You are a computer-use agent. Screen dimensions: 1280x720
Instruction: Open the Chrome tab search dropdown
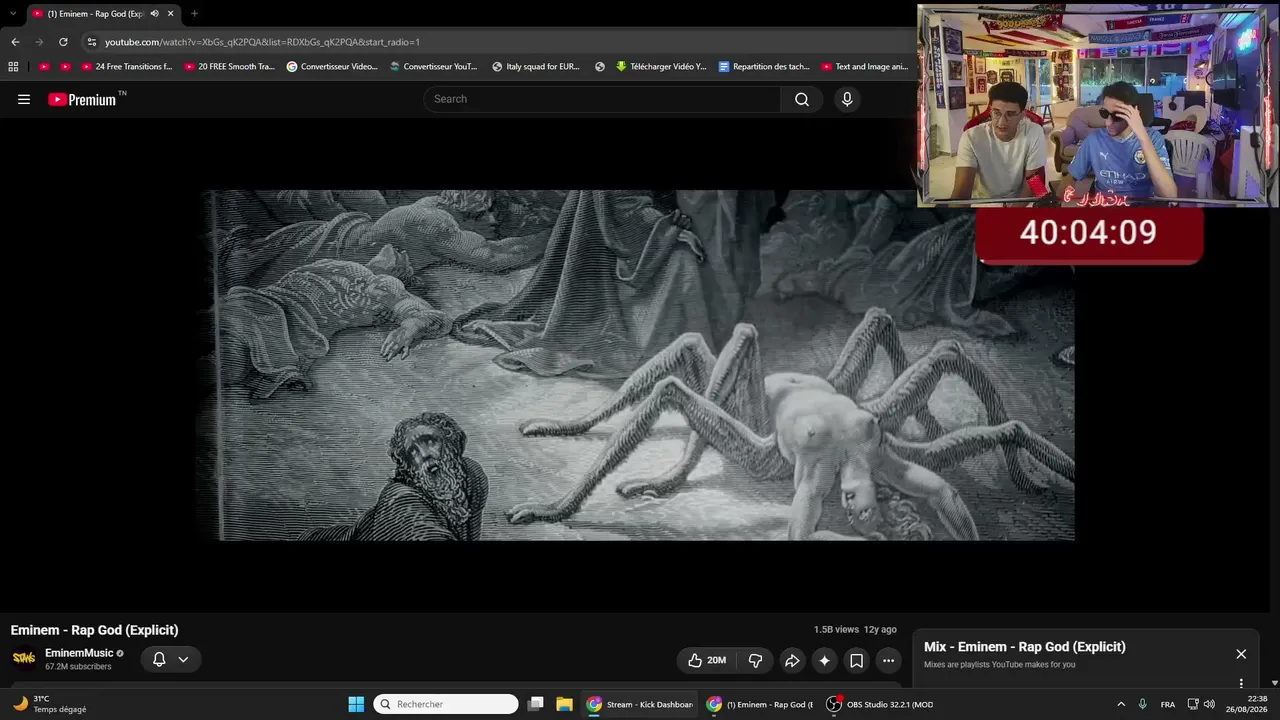pyautogui.click(x=13, y=14)
